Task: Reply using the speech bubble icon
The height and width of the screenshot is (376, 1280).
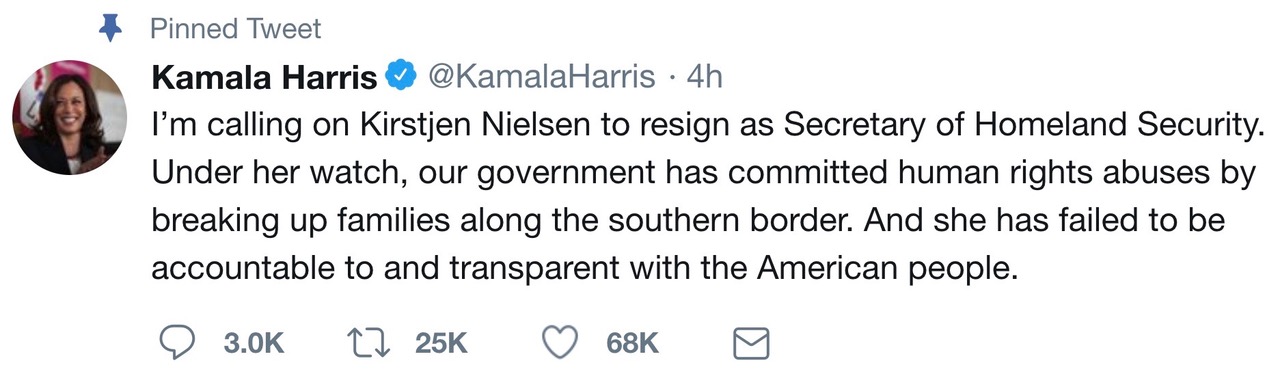Action: pyautogui.click(x=177, y=343)
